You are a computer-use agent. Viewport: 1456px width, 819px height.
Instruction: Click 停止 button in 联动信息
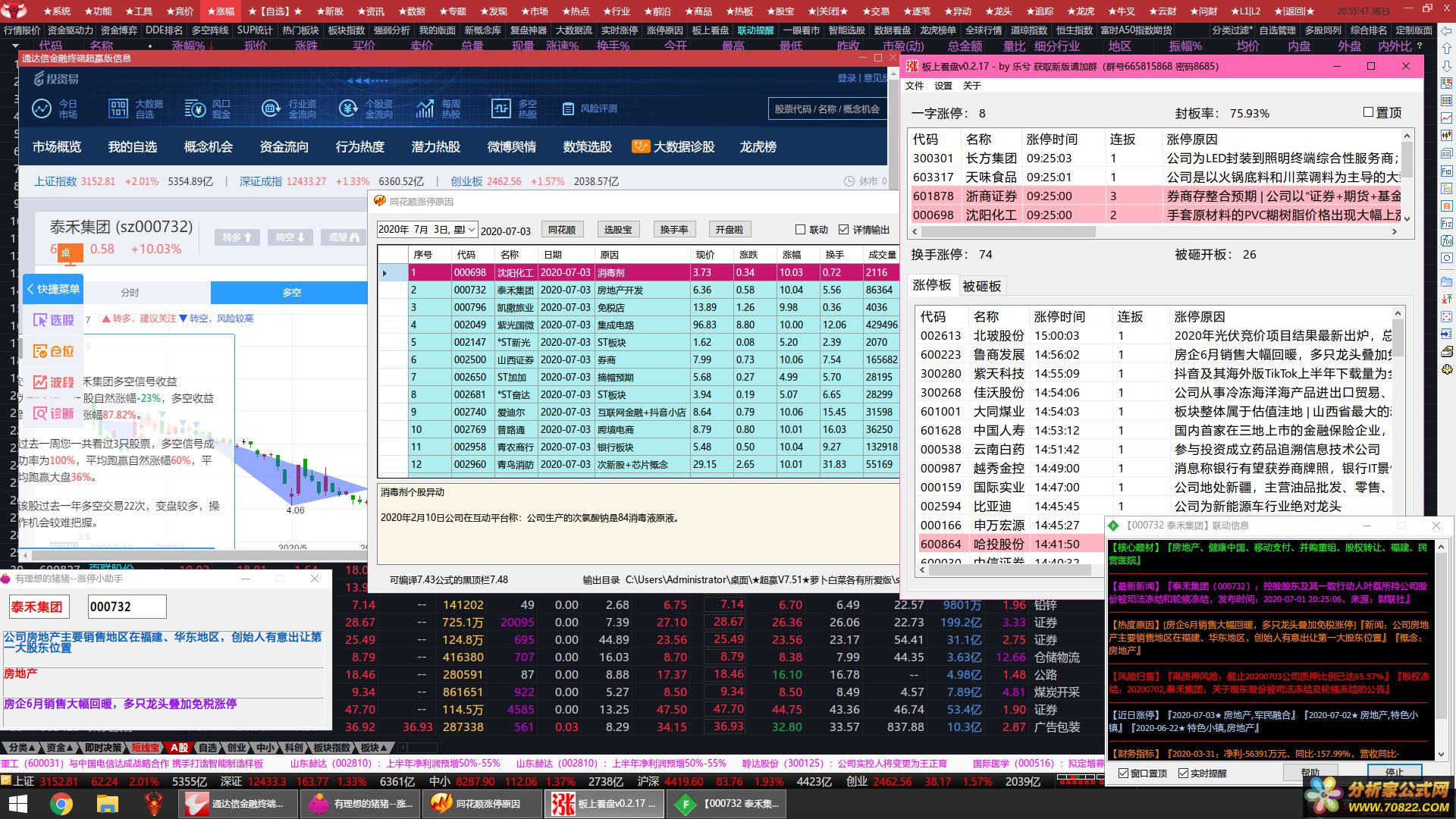pos(1395,773)
